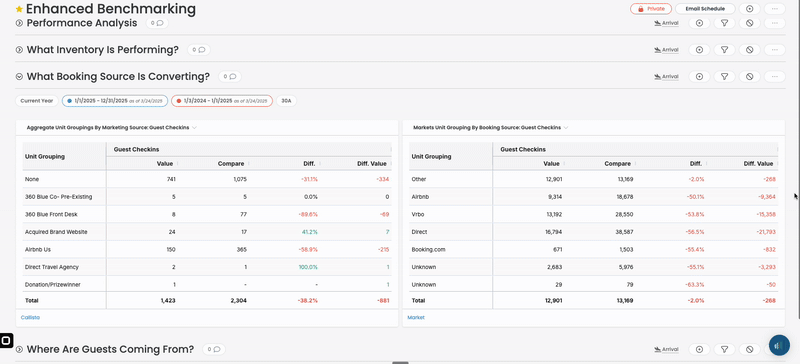Screen dimensions: 800x364
Task: Open filter funnel in What Booking Source row
Action: [x=724, y=77]
